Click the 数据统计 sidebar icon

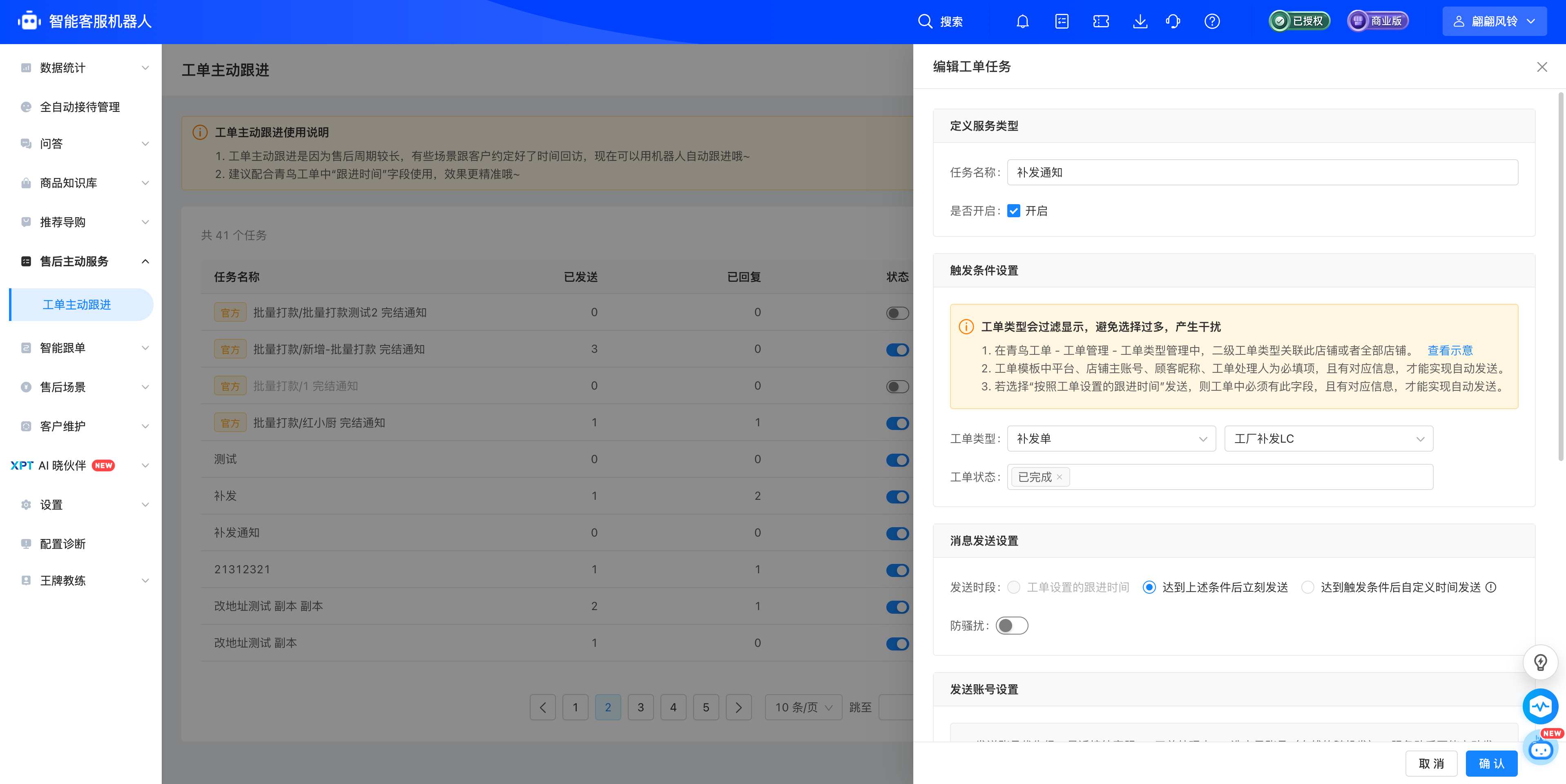click(26, 67)
